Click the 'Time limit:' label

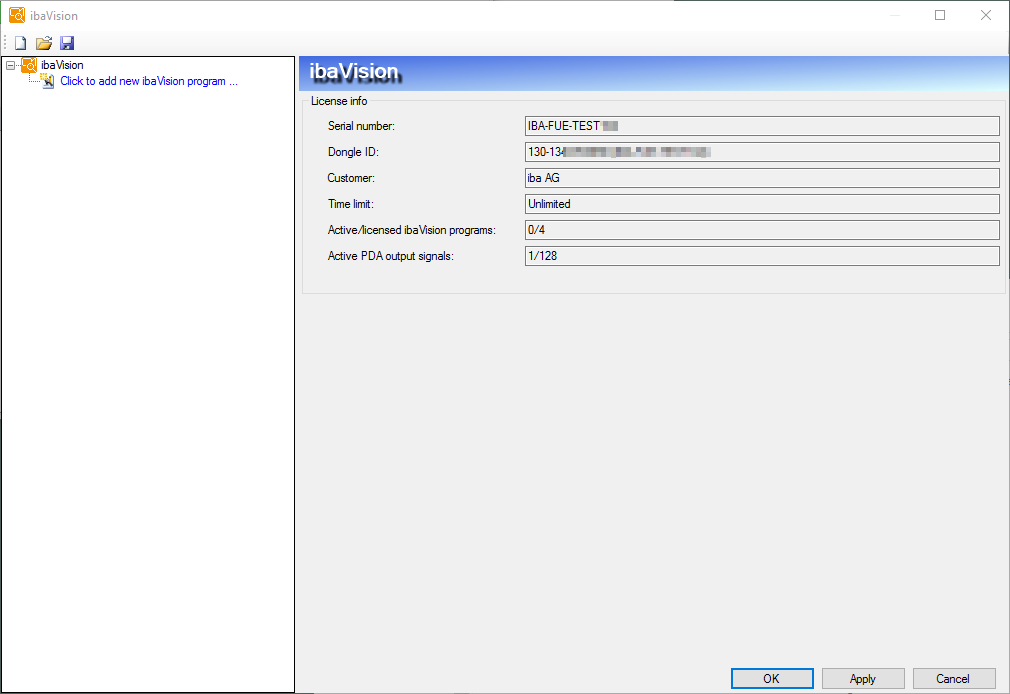pos(350,204)
